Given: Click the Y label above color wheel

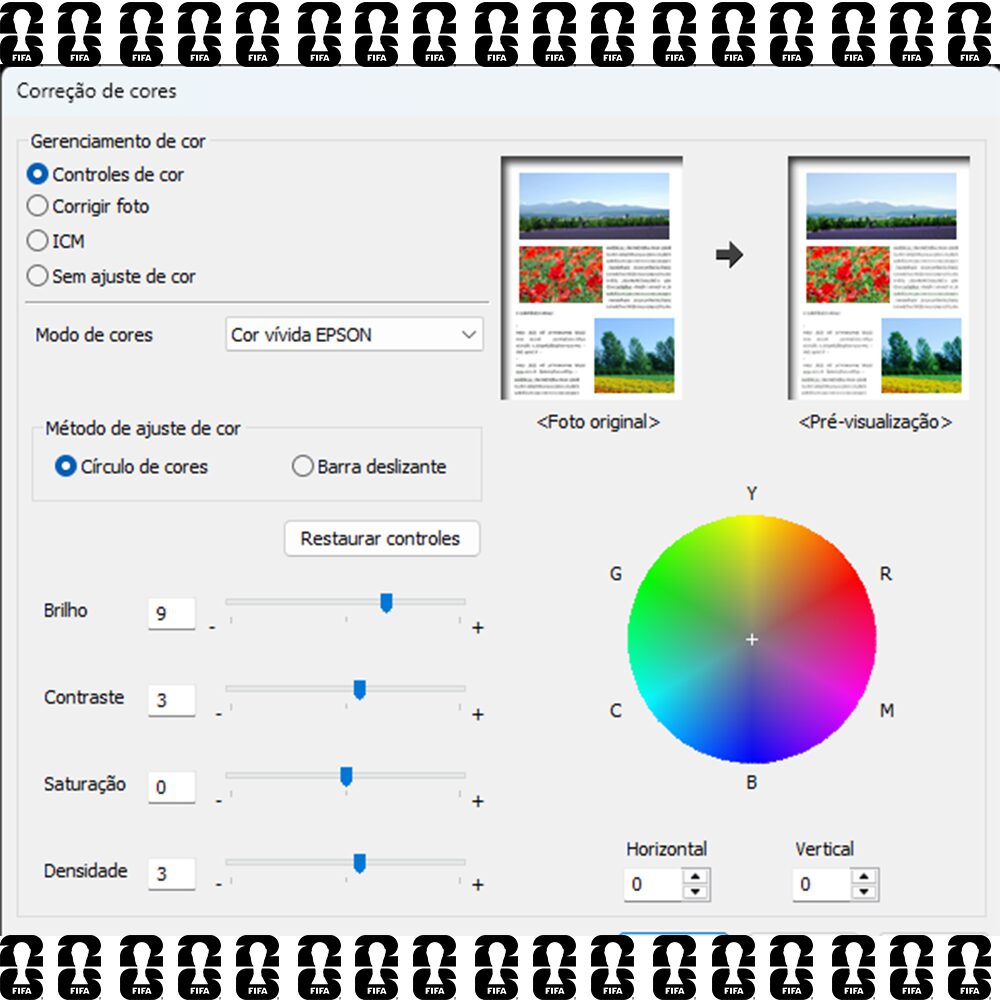Looking at the screenshot, I should (752, 493).
